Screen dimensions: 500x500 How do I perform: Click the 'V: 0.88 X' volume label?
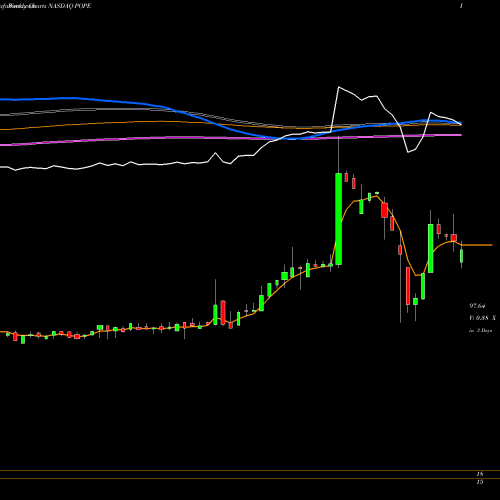point(482,318)
